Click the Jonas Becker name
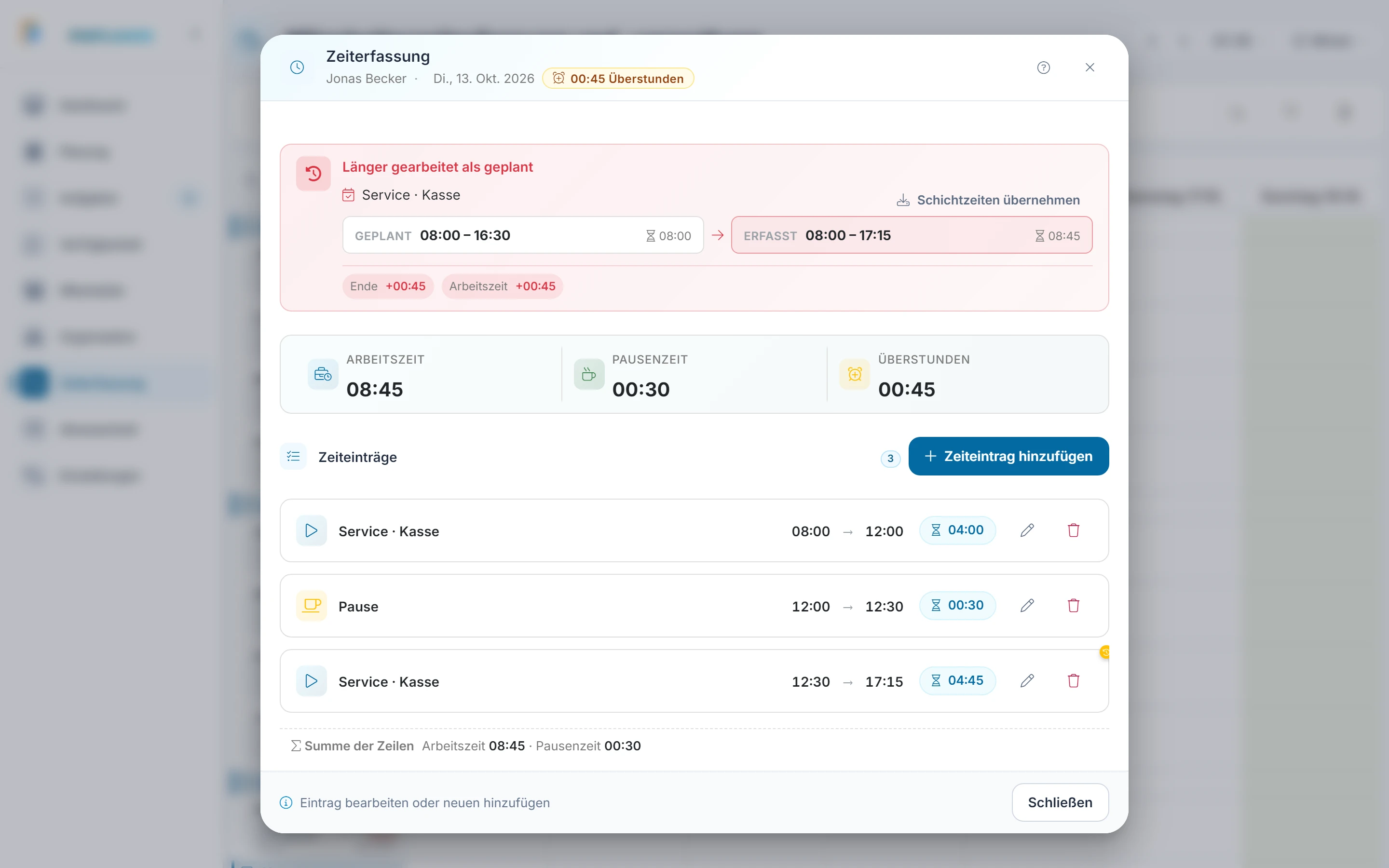Viewport: 1389px width, 868px height. (366, 79)
